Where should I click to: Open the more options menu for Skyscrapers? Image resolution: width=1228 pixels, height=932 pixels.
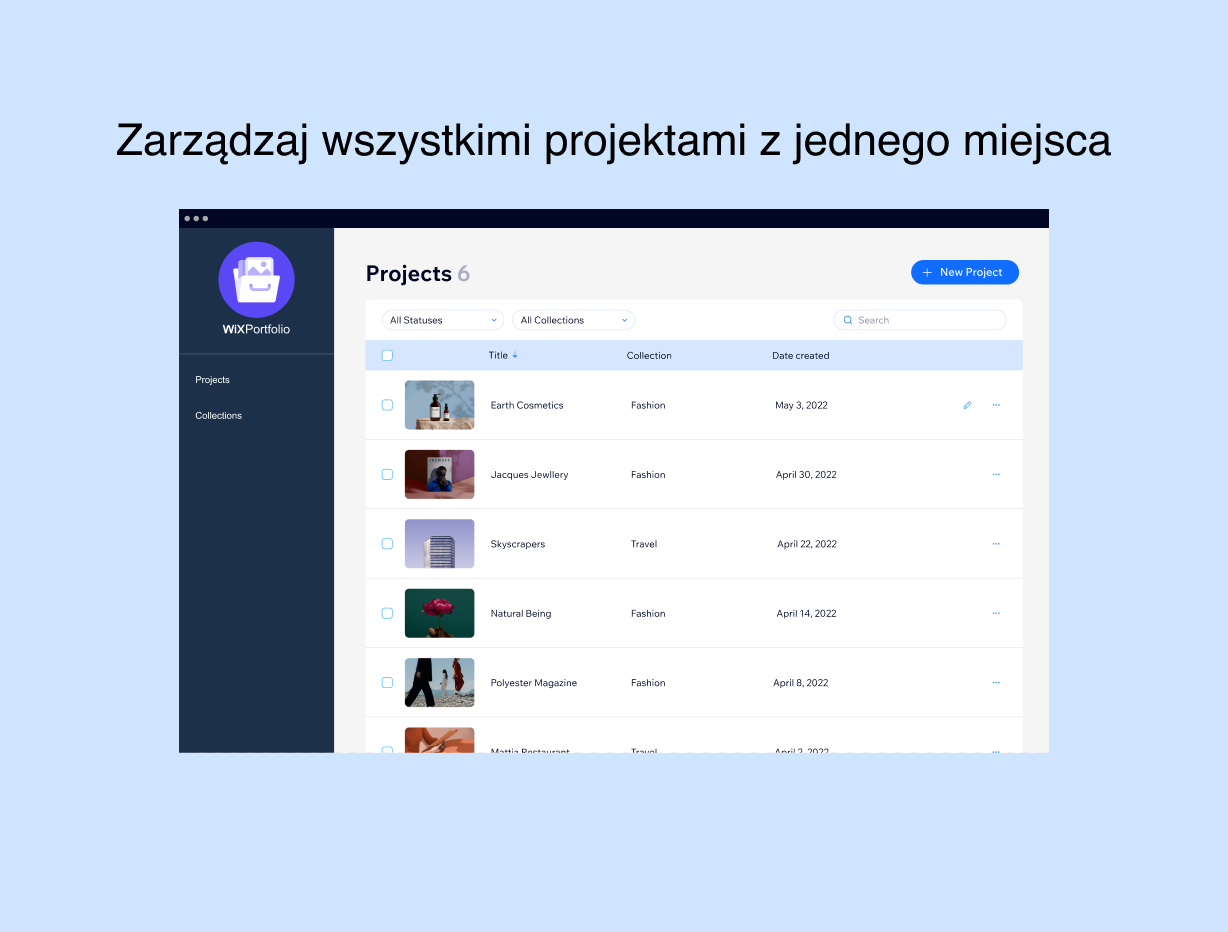[x=996, y=544]
